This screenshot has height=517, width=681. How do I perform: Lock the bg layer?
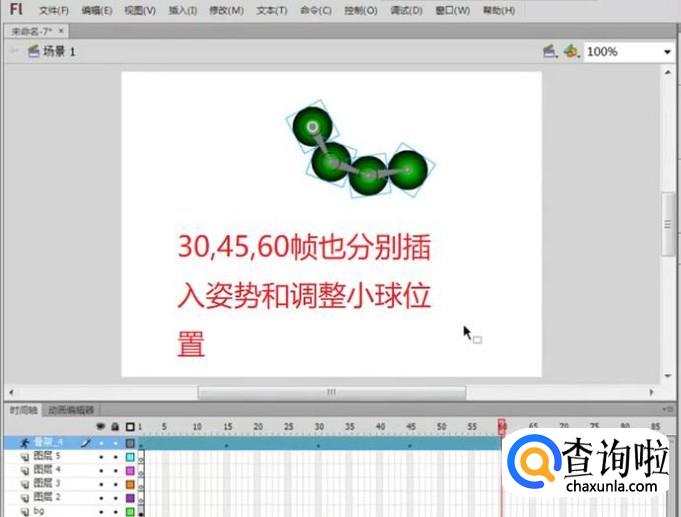click(116, 512)
